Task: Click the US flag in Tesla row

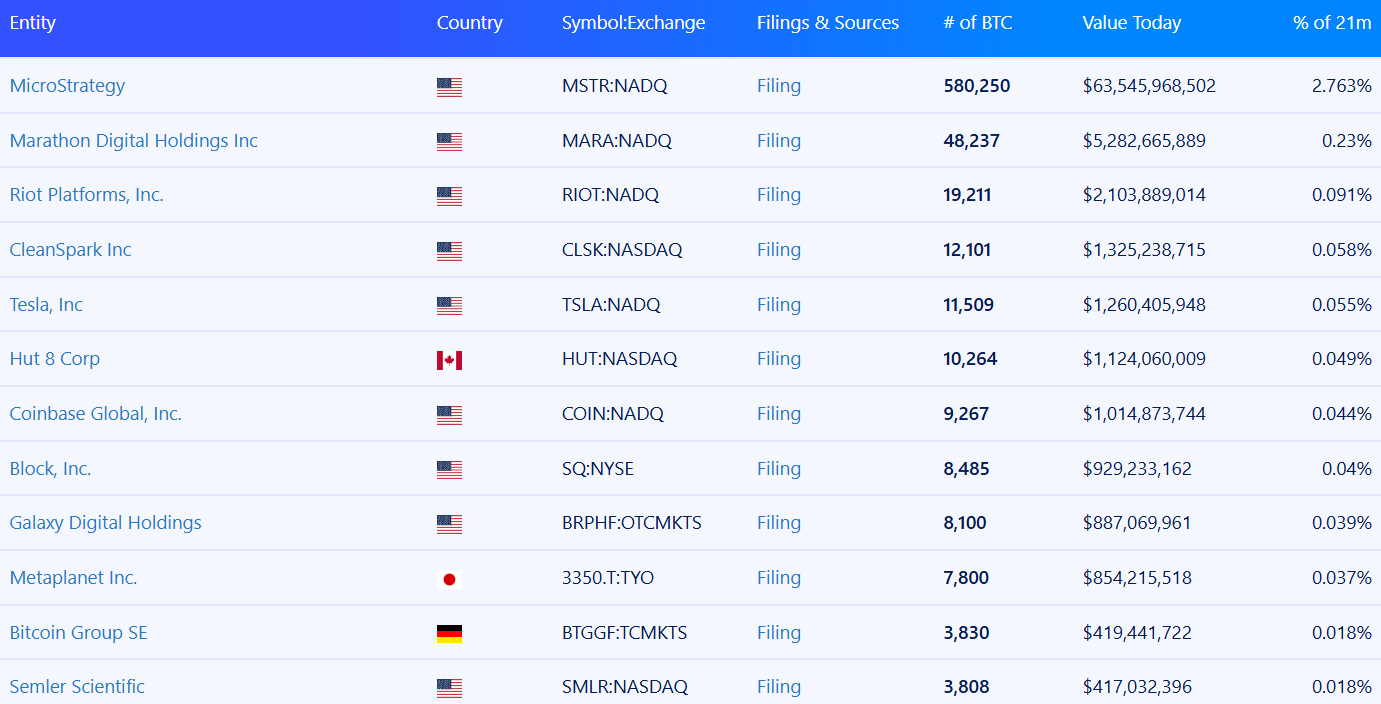Action: (x=449, y=306)
